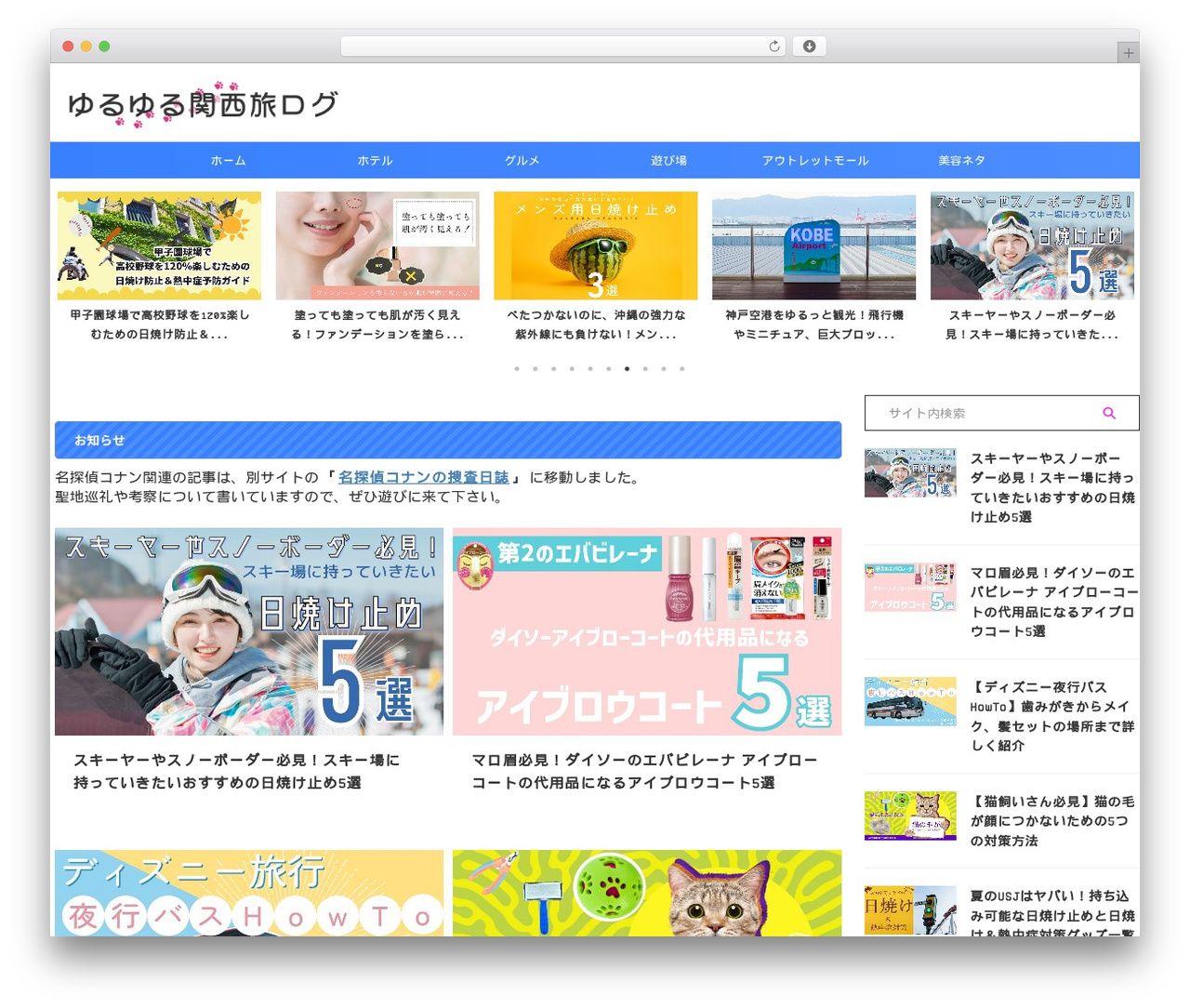The image size is (1190, 1008).
Task: Open sidebar cat article thumbnail
Action: [910, 816]
